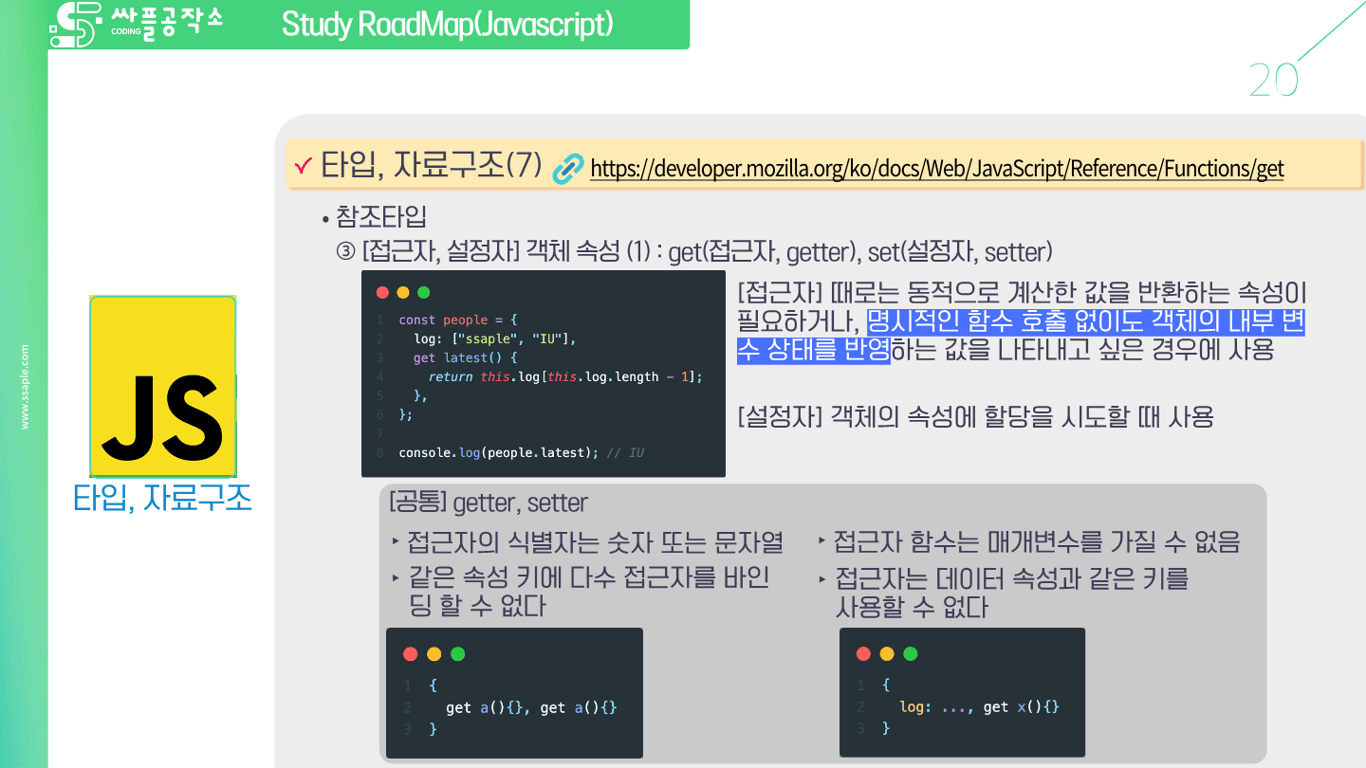Open the MDN Functions/get documentation link
Viewport: 1366px width, 768px height.
click(937, 168)
